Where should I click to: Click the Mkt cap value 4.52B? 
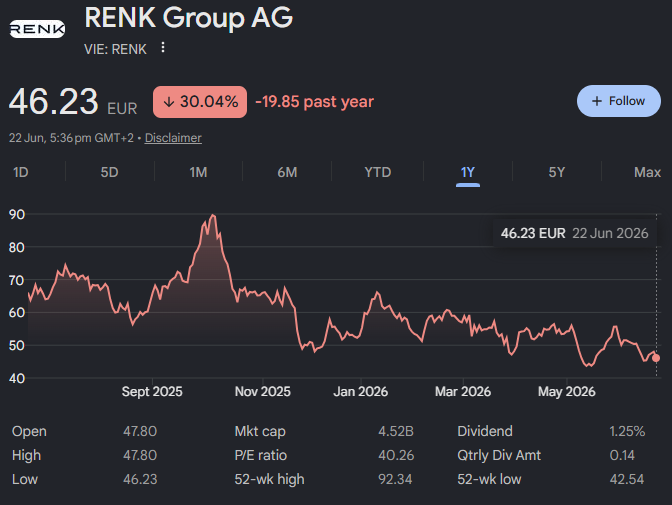(x=396, y=431)
